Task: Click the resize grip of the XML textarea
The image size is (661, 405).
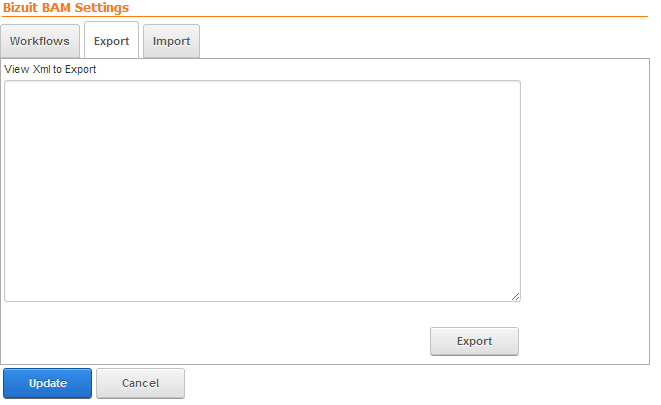Action: (x=515, y=297)
